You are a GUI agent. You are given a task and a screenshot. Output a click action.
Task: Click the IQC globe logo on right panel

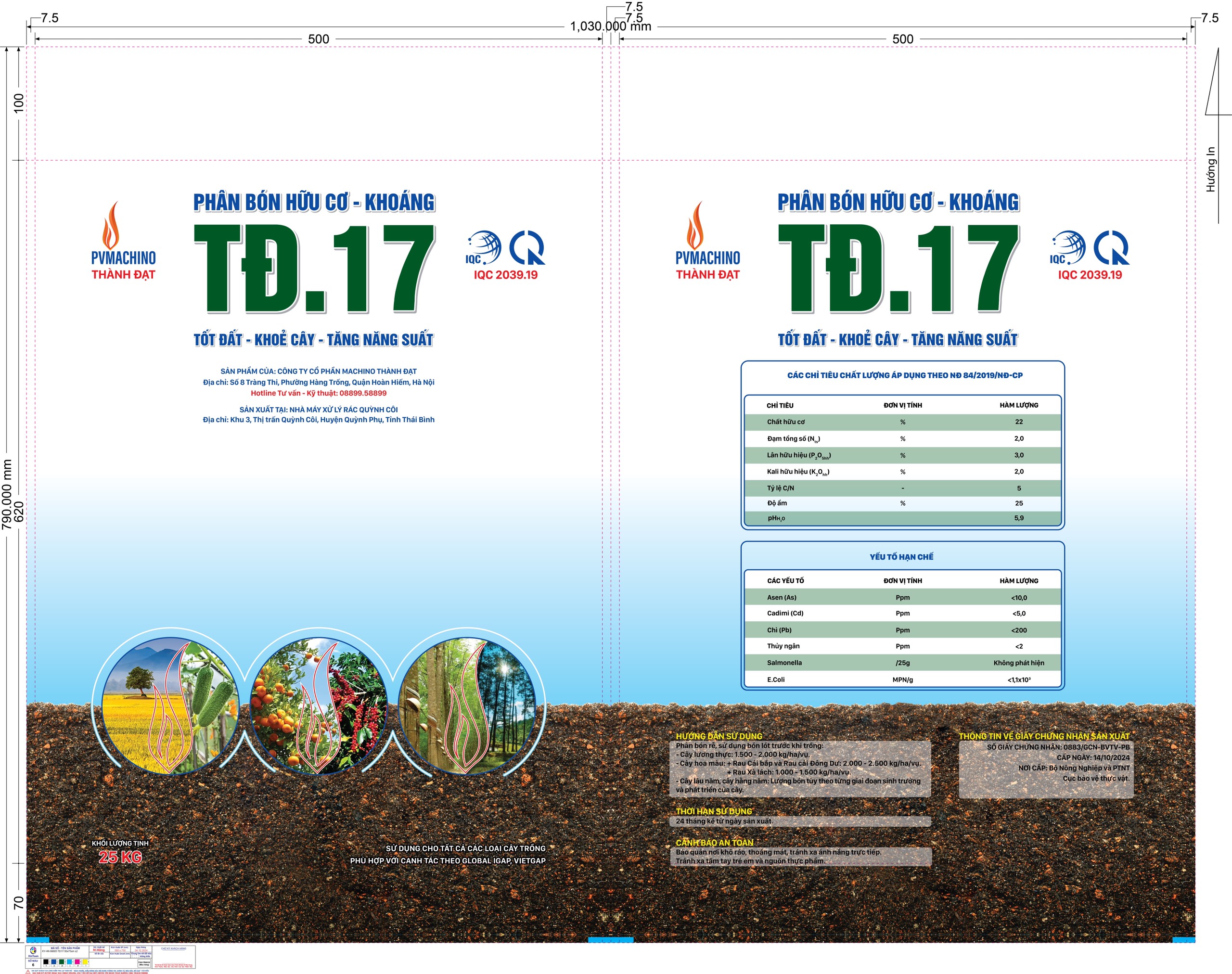pyautogui.click(x=1068, y=247)
